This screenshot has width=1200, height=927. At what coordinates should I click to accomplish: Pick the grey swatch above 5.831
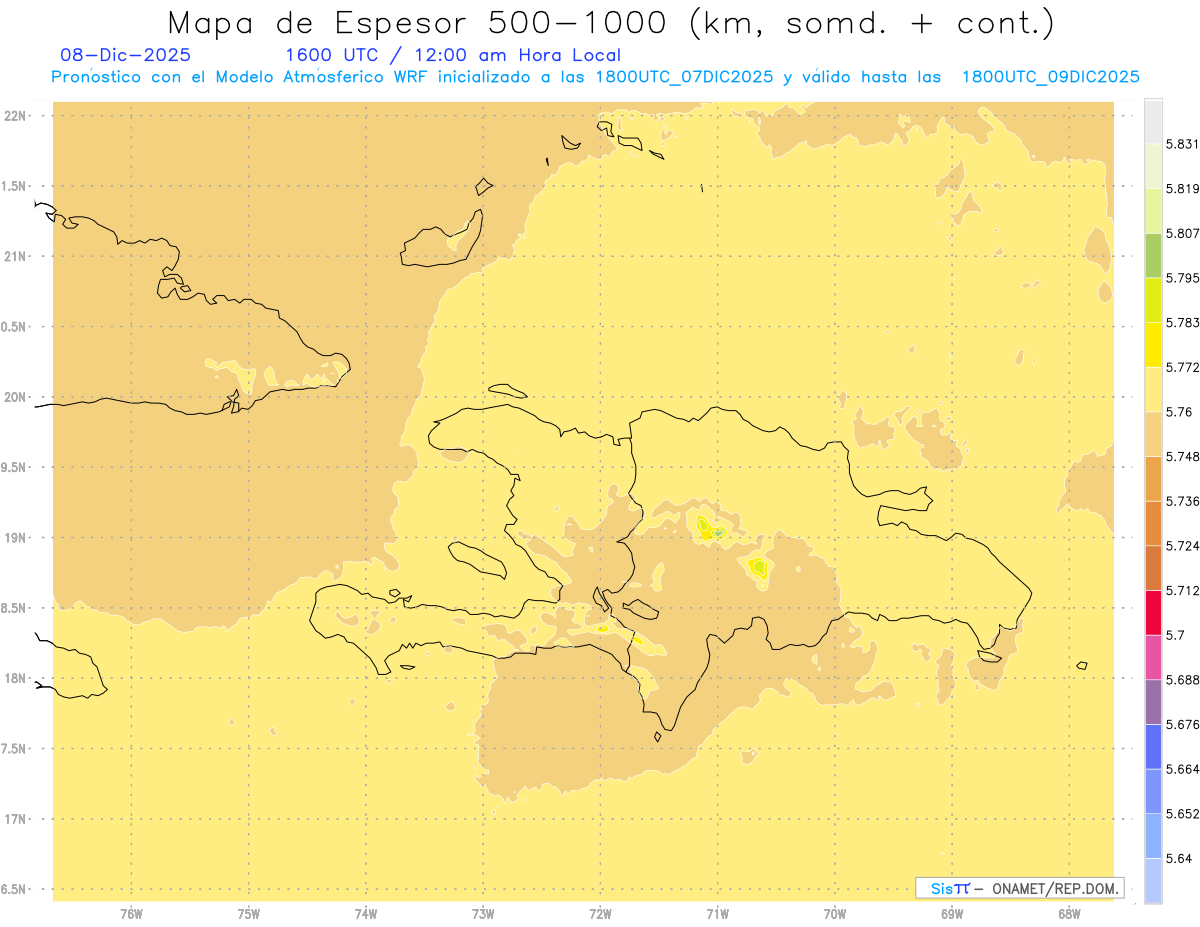point(1153,121)
